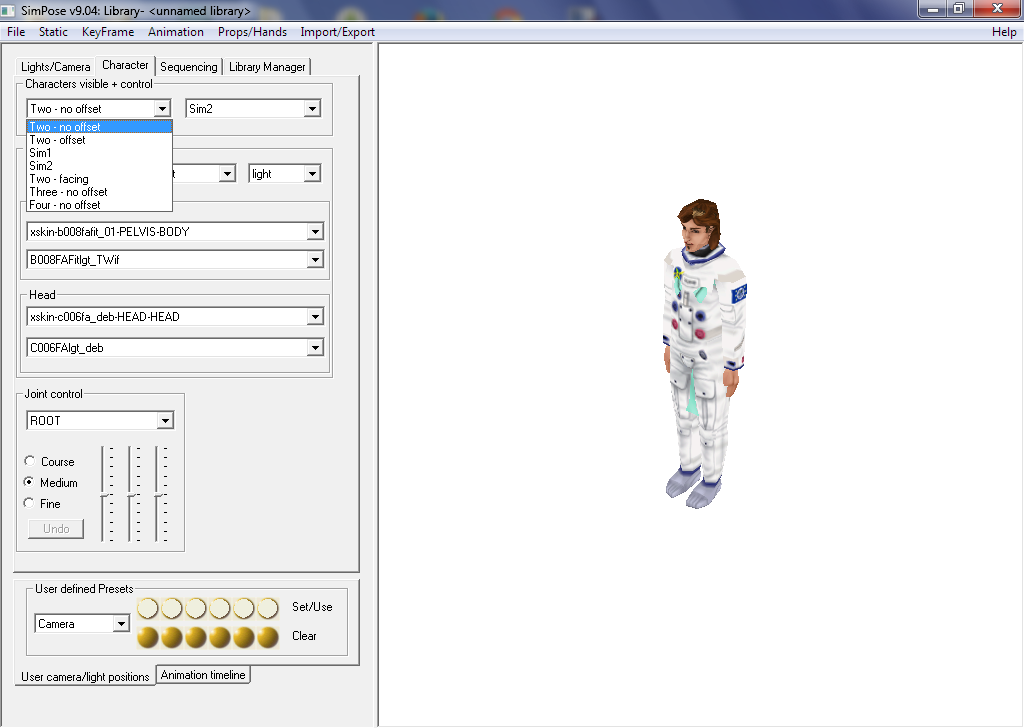The image size is (1024, 728).
Task: Enable the Fine adjustment option
Action: [x=30, y=504]
